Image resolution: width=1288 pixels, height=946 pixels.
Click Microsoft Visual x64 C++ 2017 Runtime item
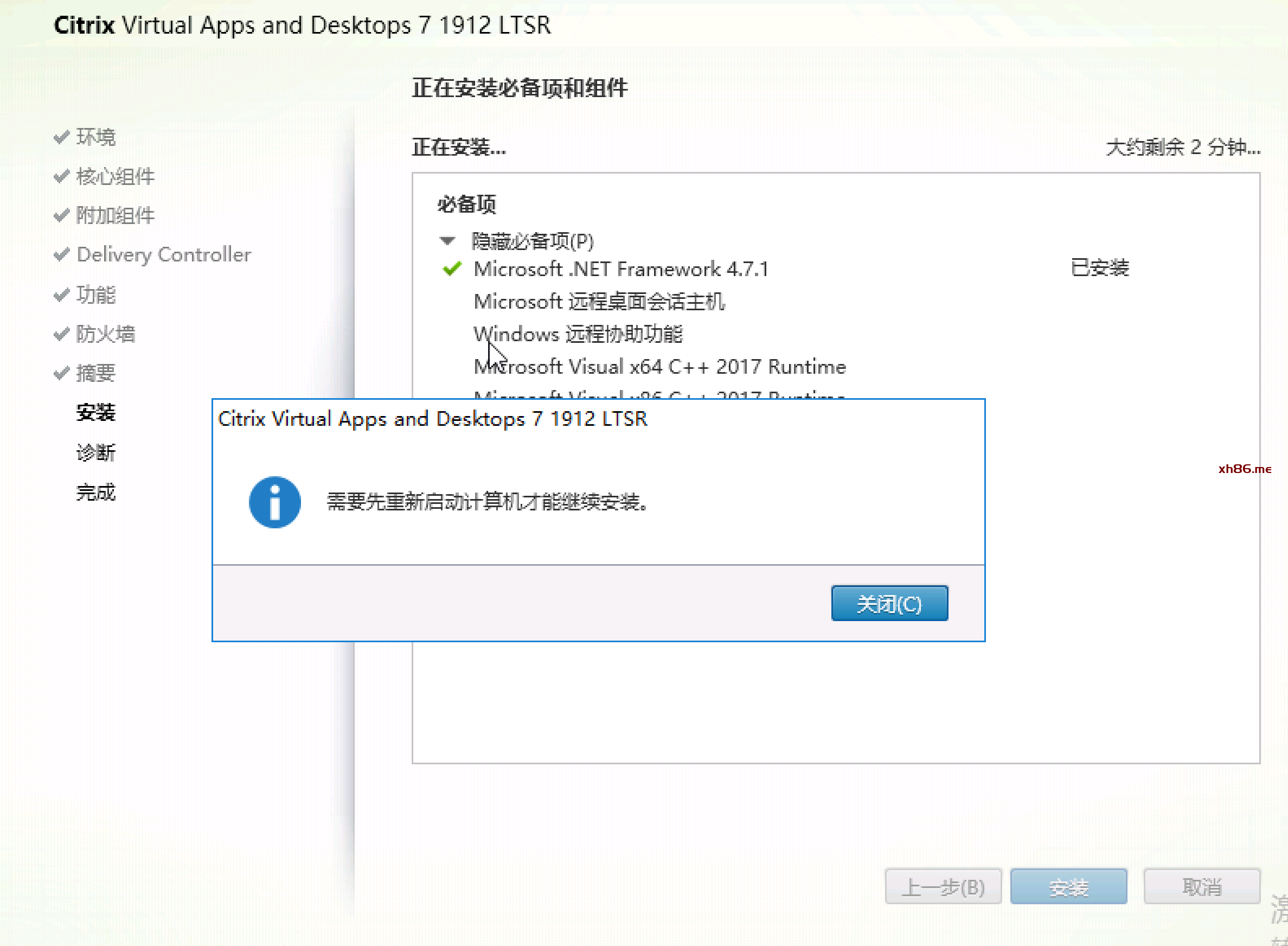(x=659, y=367)
